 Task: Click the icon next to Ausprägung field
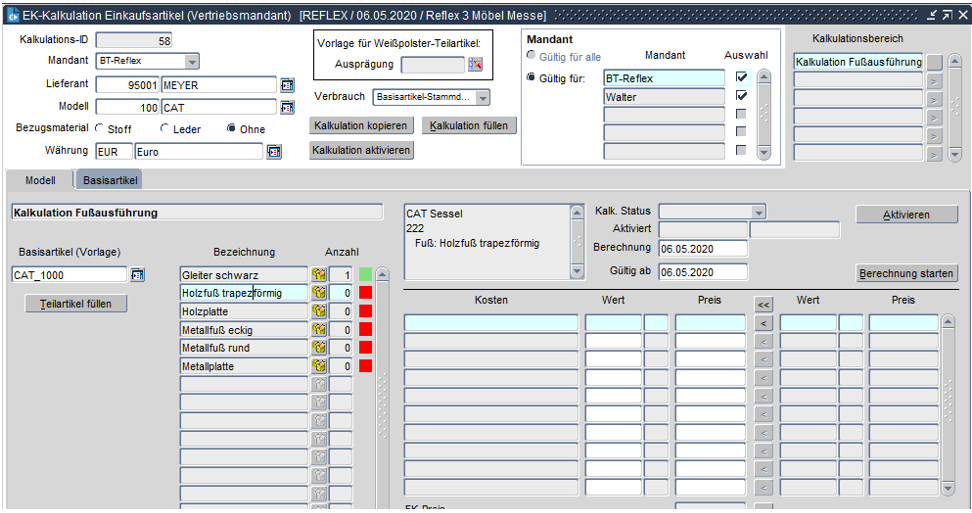point(475,65)
